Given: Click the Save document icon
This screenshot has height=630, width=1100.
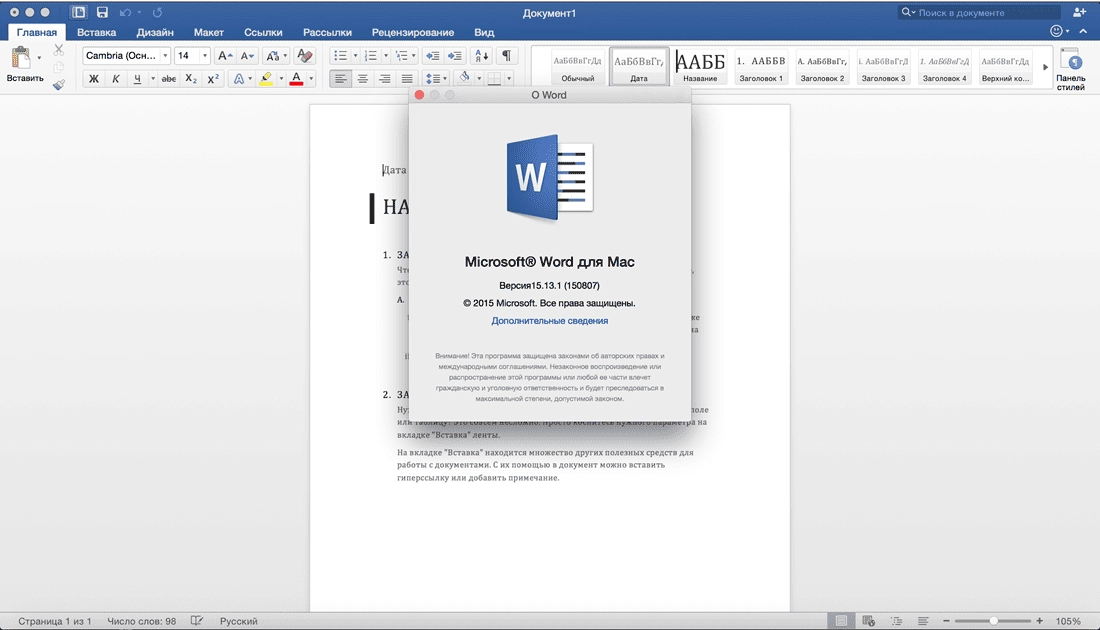Looking at the screenshot, I should click(102, 12).
